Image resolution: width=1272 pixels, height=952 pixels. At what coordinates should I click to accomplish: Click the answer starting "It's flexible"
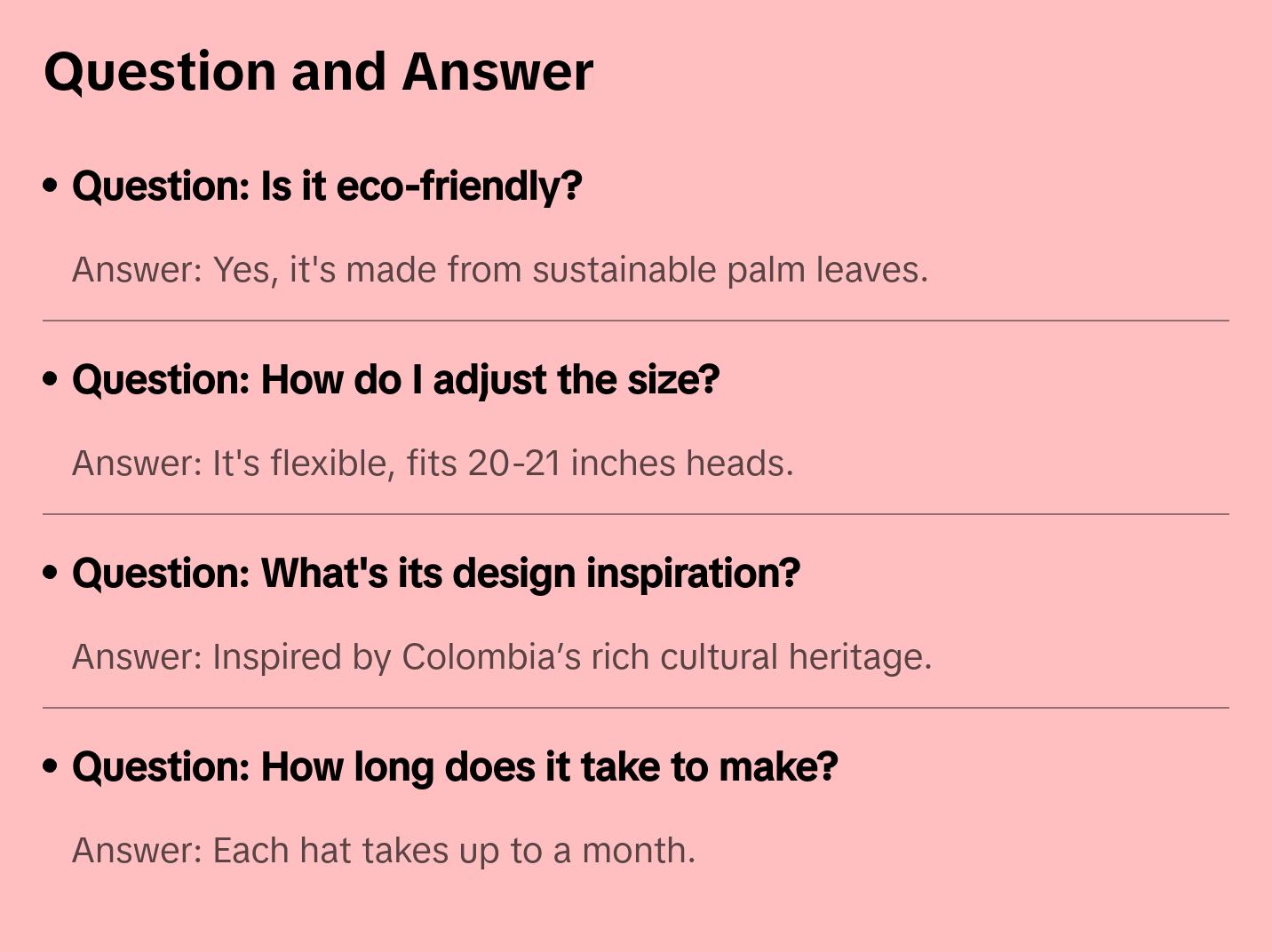coord(433,464)
